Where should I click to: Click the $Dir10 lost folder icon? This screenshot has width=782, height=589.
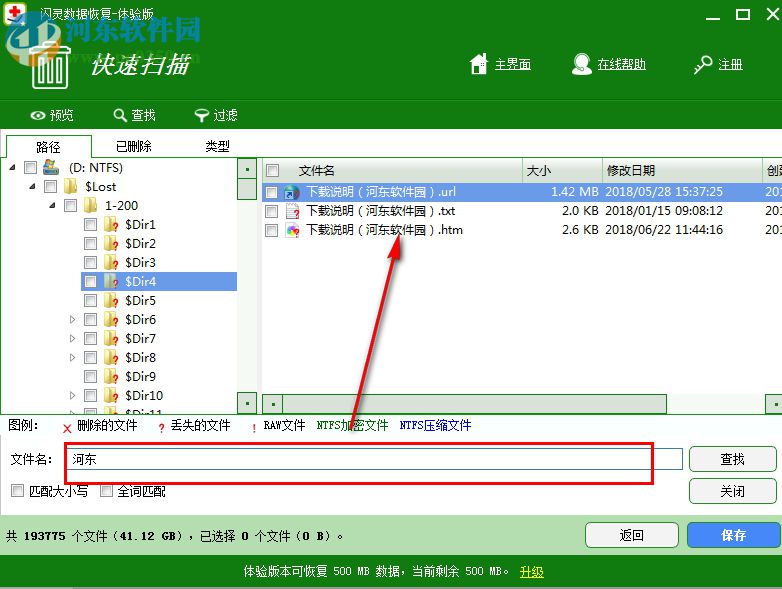point(111,395)
